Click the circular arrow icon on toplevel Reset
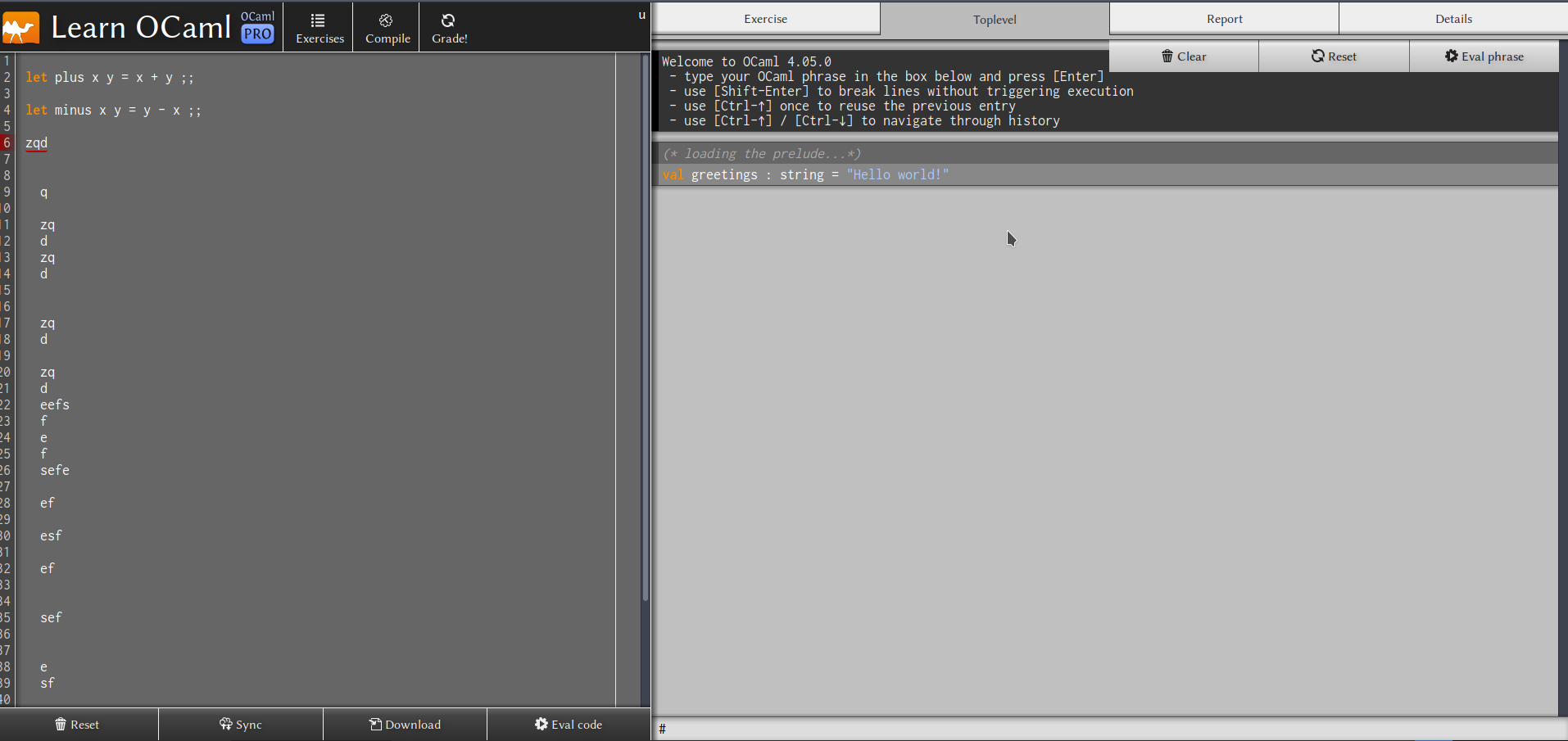The height and width of the screenshot is (741, 1568). [1318, 56]
